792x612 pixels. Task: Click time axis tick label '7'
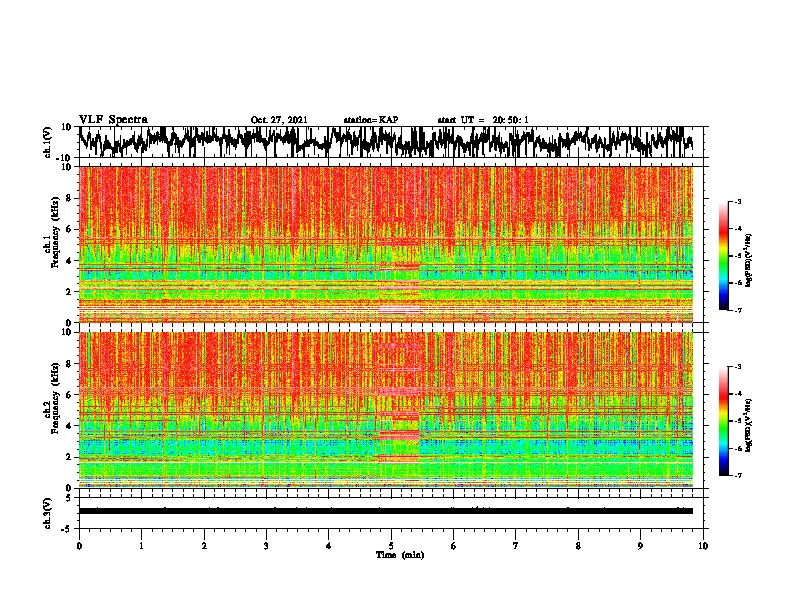[x=516, y=546]
